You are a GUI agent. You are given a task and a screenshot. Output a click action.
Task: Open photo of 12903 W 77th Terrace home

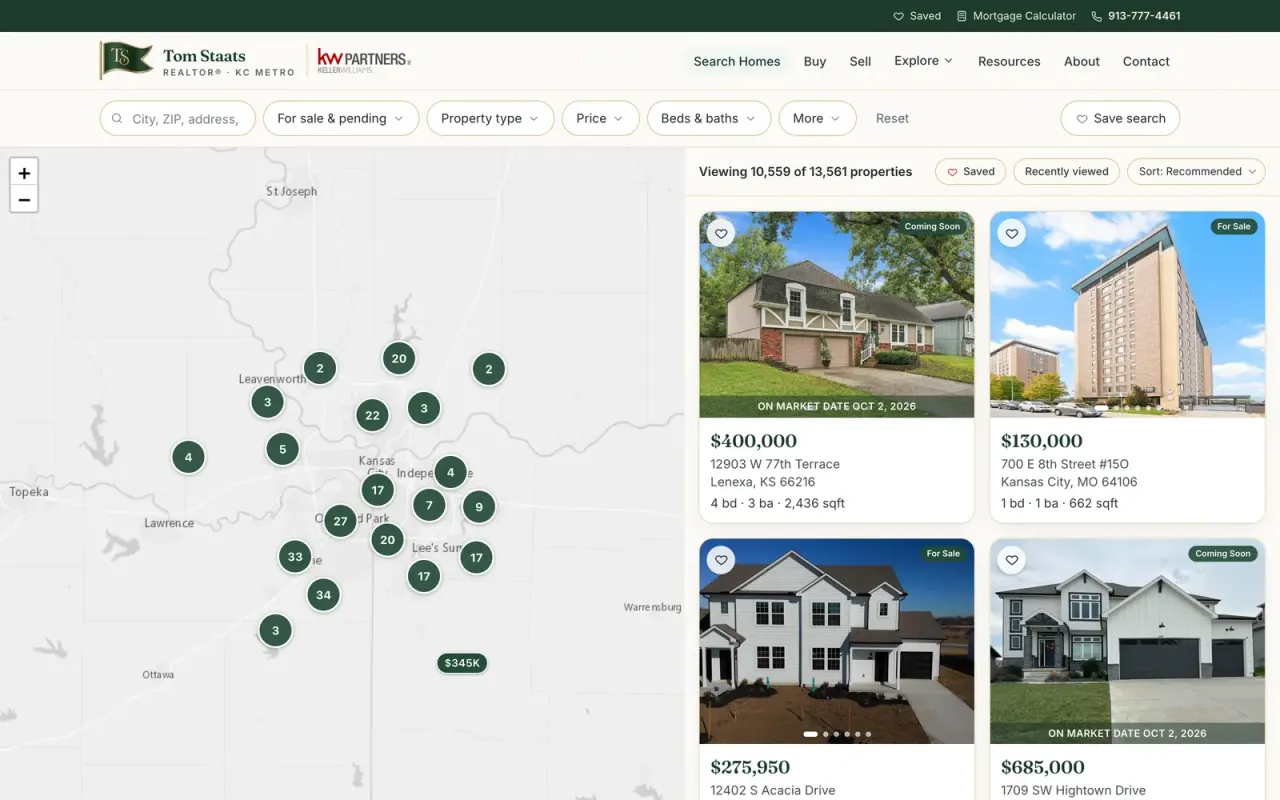pyautogui.click(x=837, y=314)
